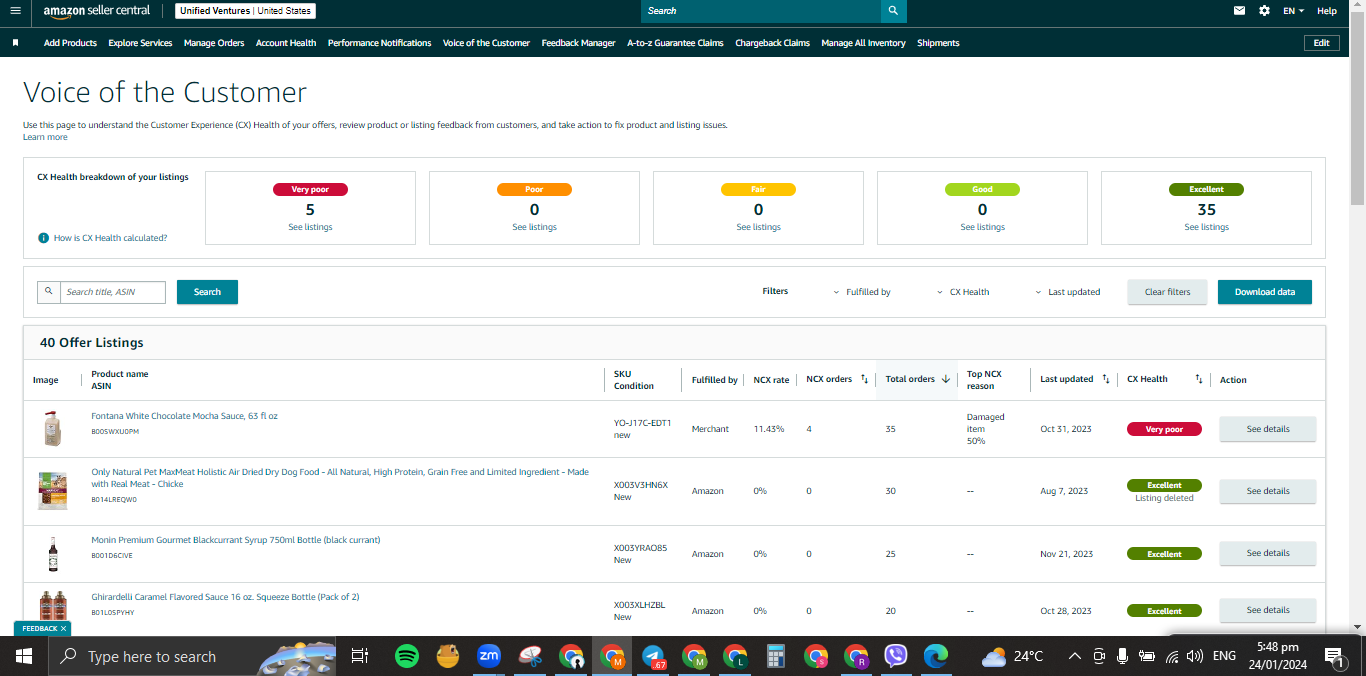Click the Very poor CX Health badge in Fontana row
1366x676 pixels.
tap(1164, 429)
